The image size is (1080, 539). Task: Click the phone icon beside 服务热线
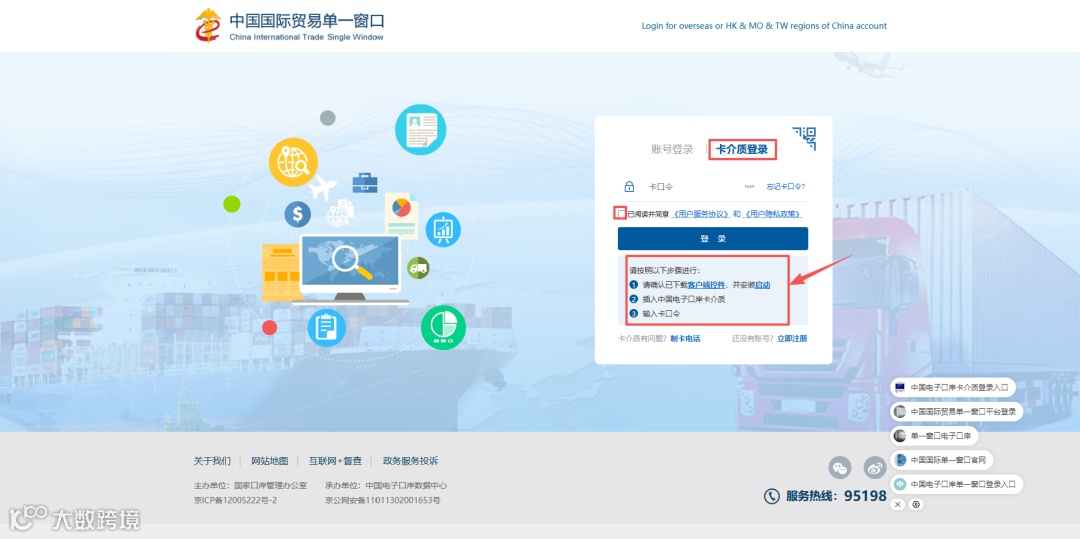(x=771, y=496)
